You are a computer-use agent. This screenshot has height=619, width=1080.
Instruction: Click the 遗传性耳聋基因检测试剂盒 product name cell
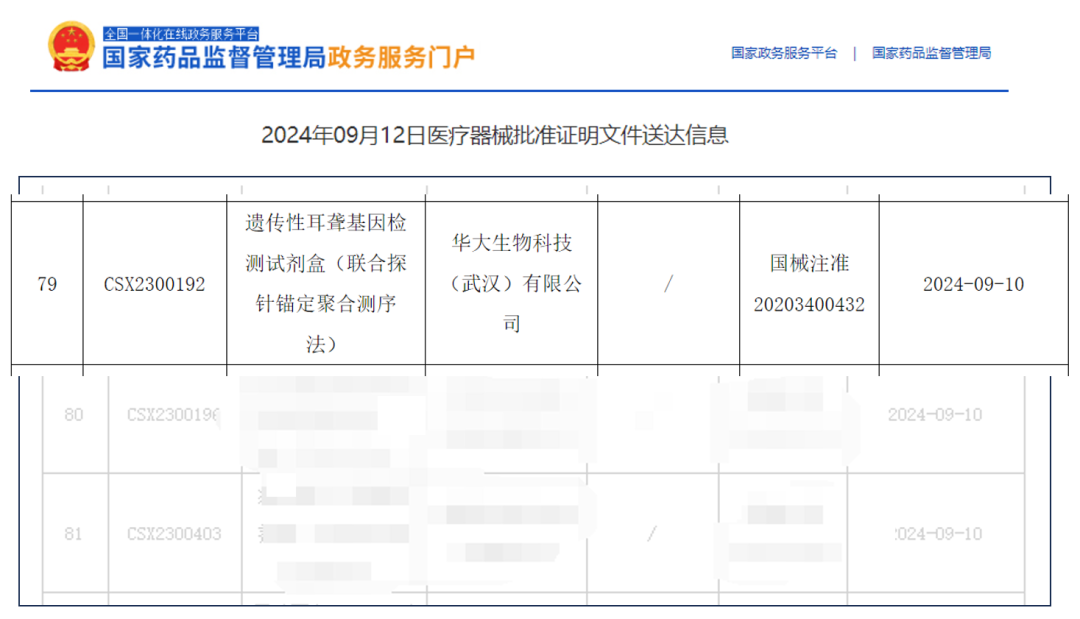pyautogui.click(x=326, y=283)
